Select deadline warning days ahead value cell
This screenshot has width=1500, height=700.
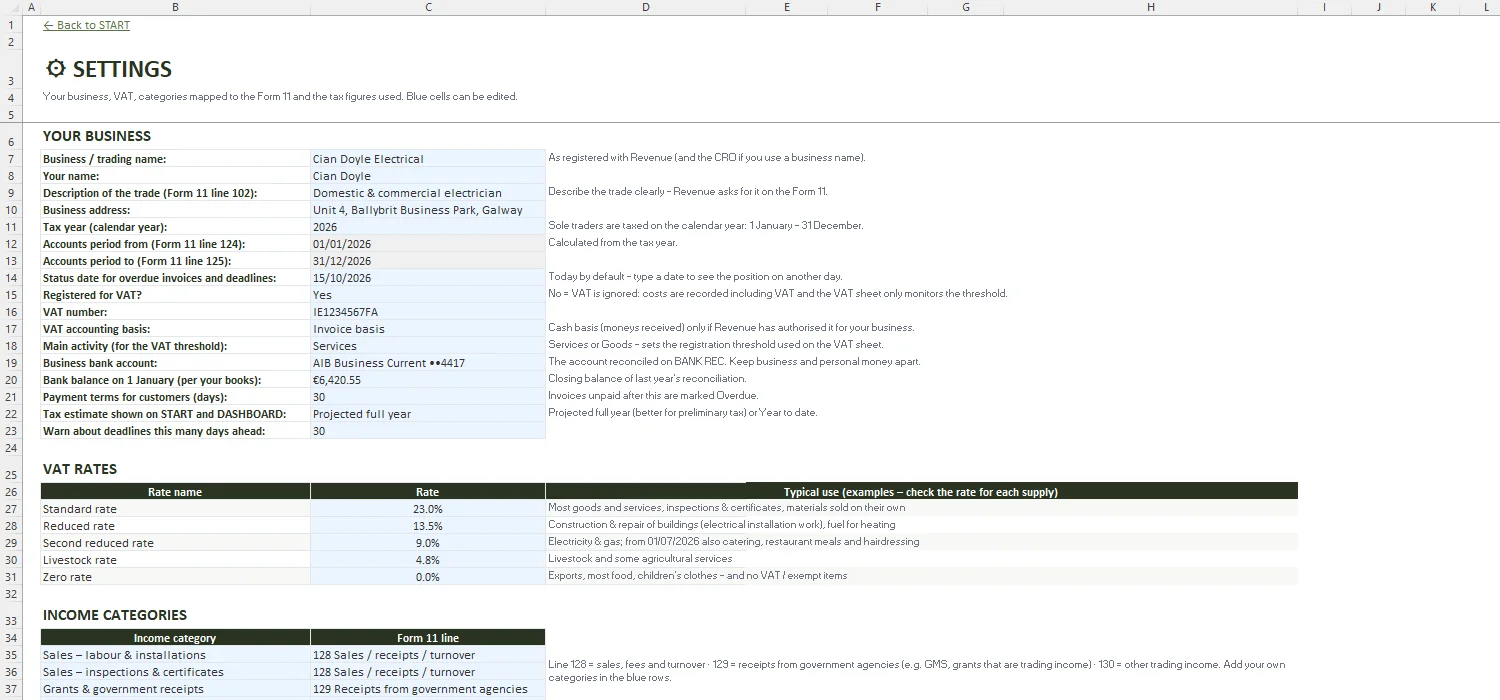pyautogui.click(x=428, y=431)
